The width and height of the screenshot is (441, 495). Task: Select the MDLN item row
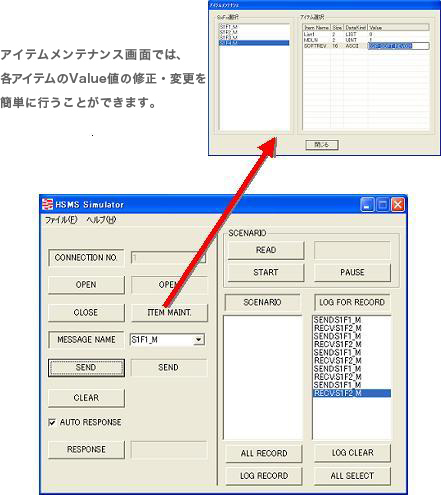point(366,40)
